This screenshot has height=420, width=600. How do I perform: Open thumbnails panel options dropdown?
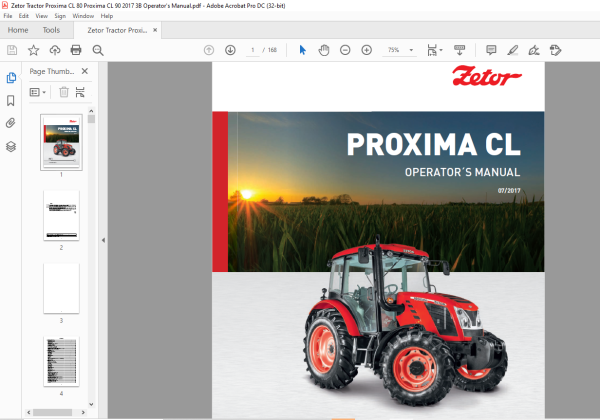pyautogui.click(x=38, y=92)
